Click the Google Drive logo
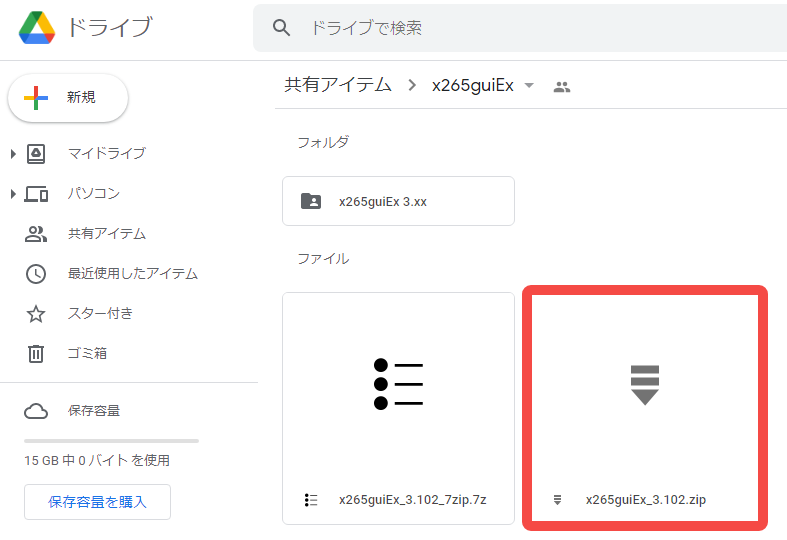This screenshot has width=787, height=540. click(x=37, y=28)
